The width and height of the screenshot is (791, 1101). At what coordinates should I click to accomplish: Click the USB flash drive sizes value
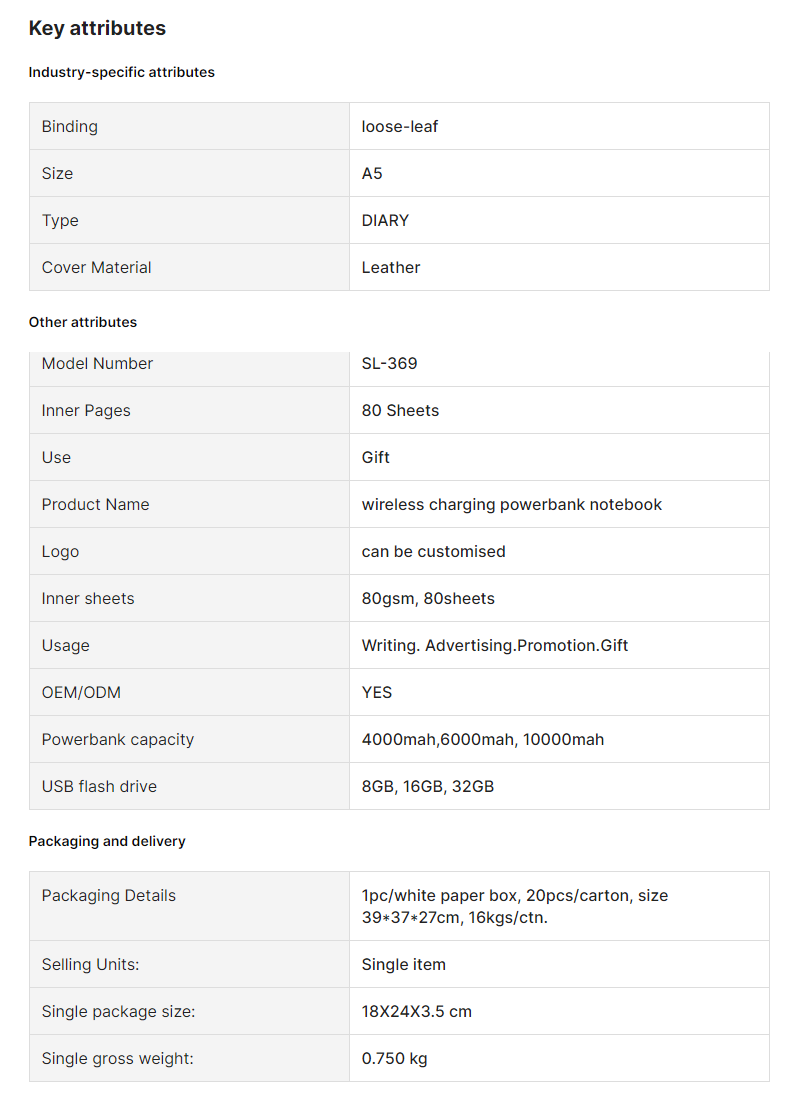click(x=427, y=787)
